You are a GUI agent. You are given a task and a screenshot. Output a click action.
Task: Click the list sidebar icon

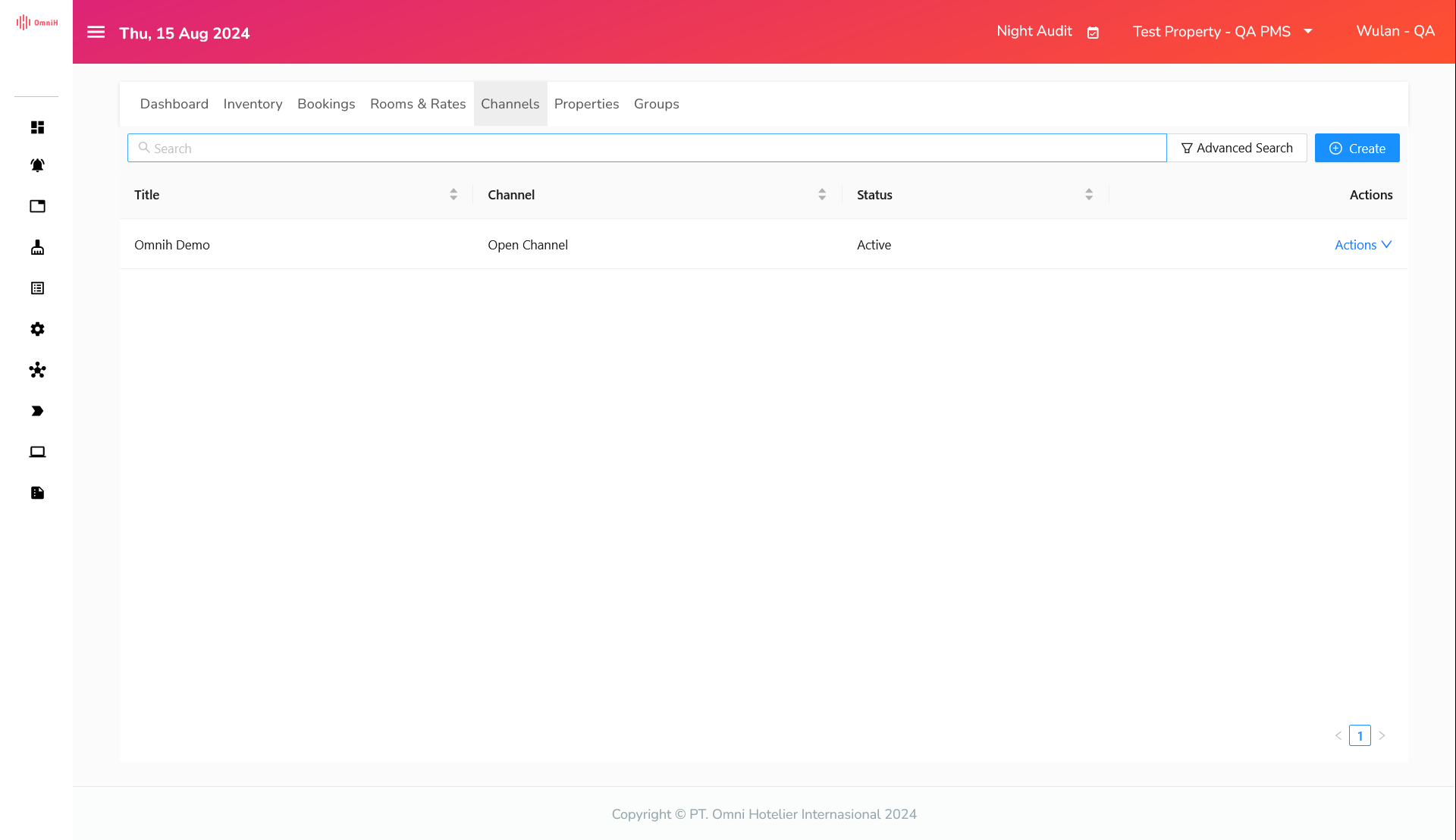tap(37, 288)
